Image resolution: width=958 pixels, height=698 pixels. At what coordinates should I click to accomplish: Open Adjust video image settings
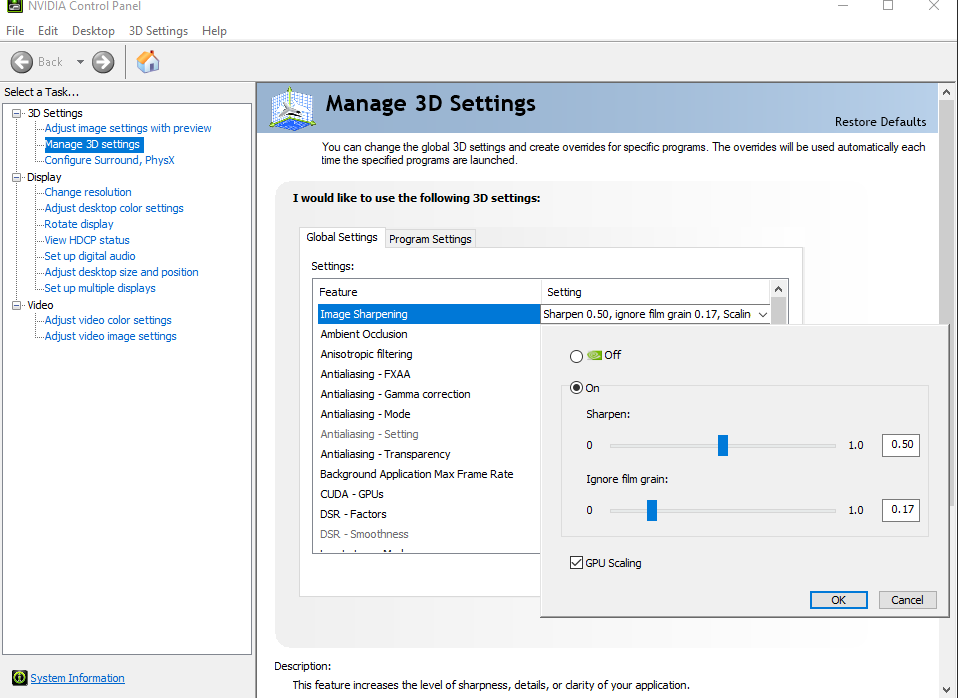pyautogui.click(x=111, y=336)
